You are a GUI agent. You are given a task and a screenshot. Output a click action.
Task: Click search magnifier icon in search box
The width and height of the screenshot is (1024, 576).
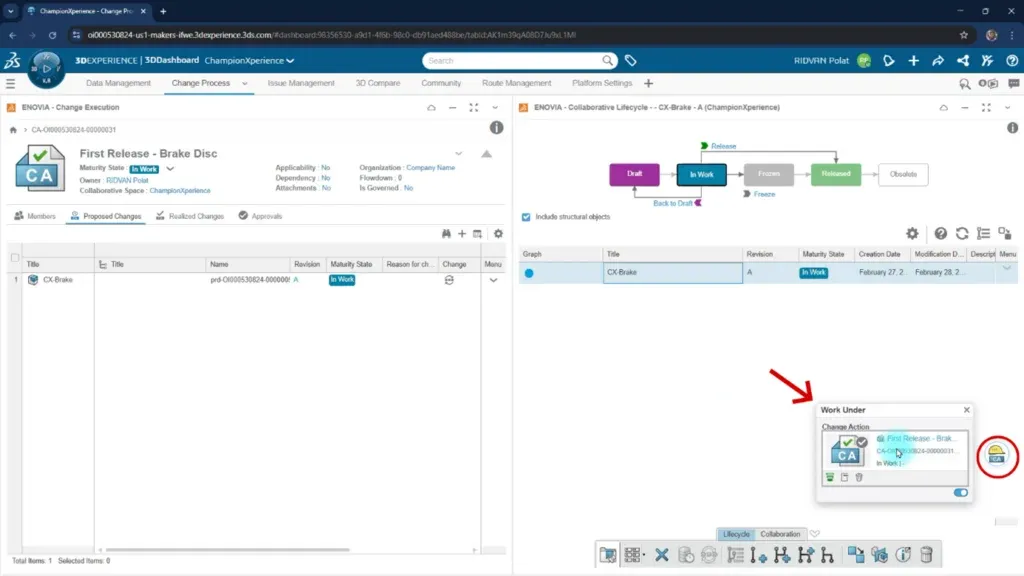coord(607,61)
